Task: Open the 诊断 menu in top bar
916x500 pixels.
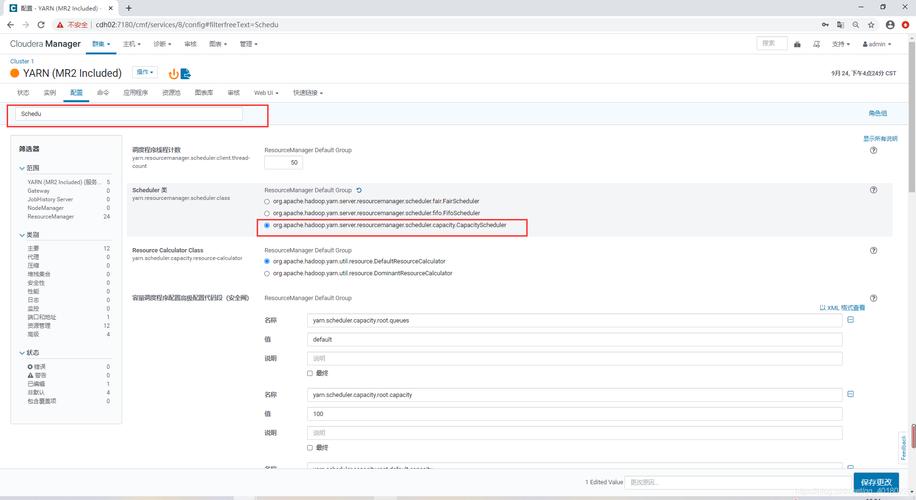Action: [x=162, y=44]
